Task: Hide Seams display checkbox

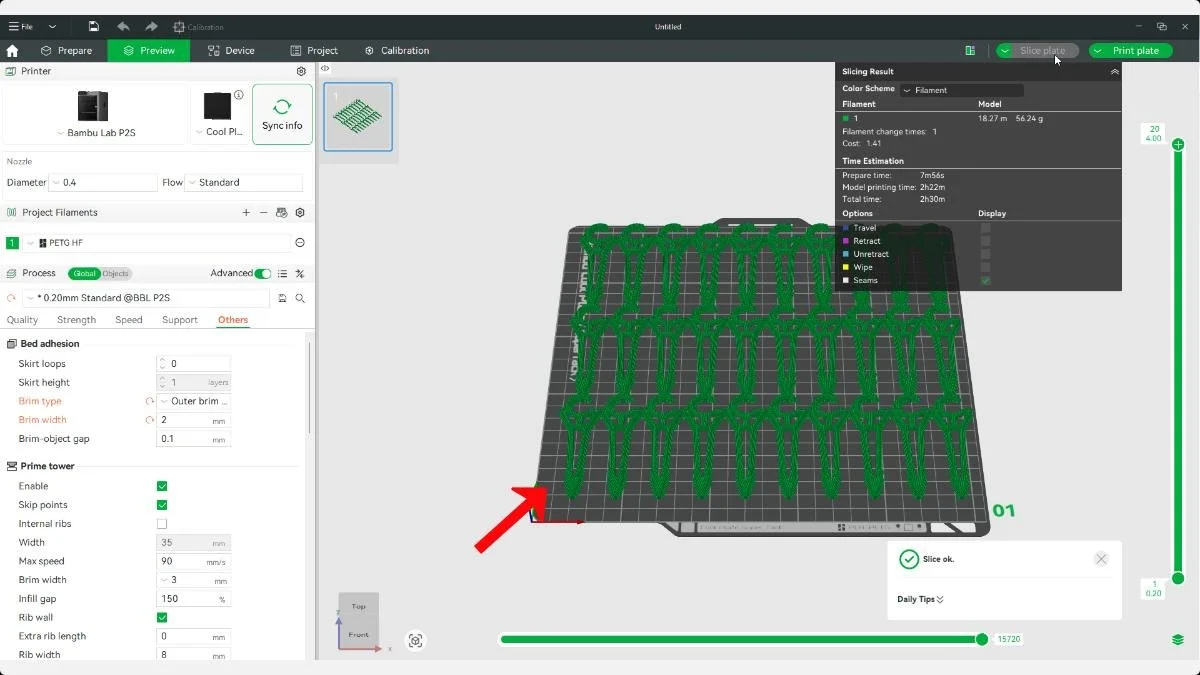Action: tap(985, 281)
